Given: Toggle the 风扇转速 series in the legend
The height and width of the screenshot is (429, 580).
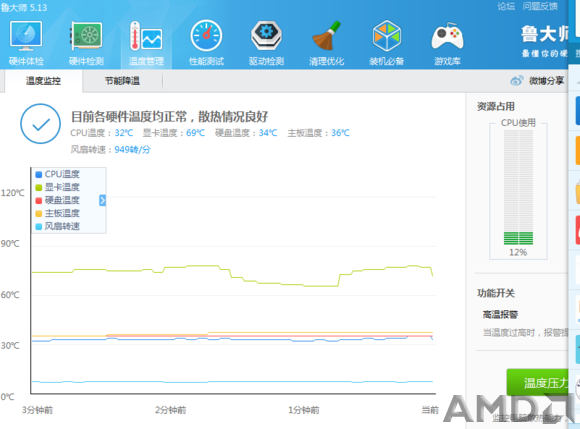Looking at the screenshot, I should (57, 226).
